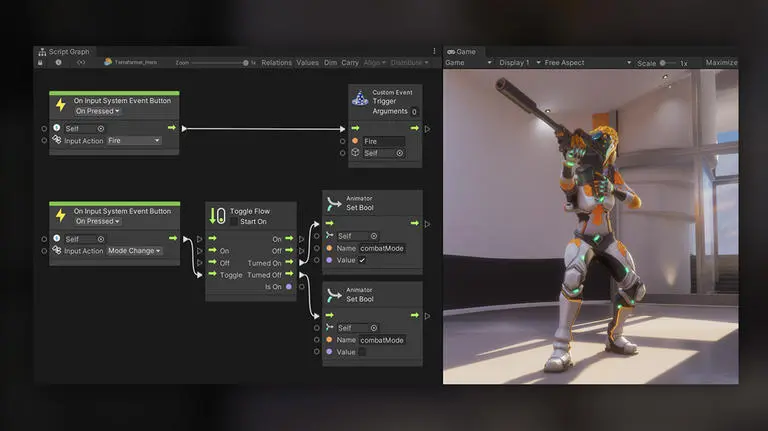The image size is (768, 431).
Task: Switch to the Game tab
Action: [461, 51]
